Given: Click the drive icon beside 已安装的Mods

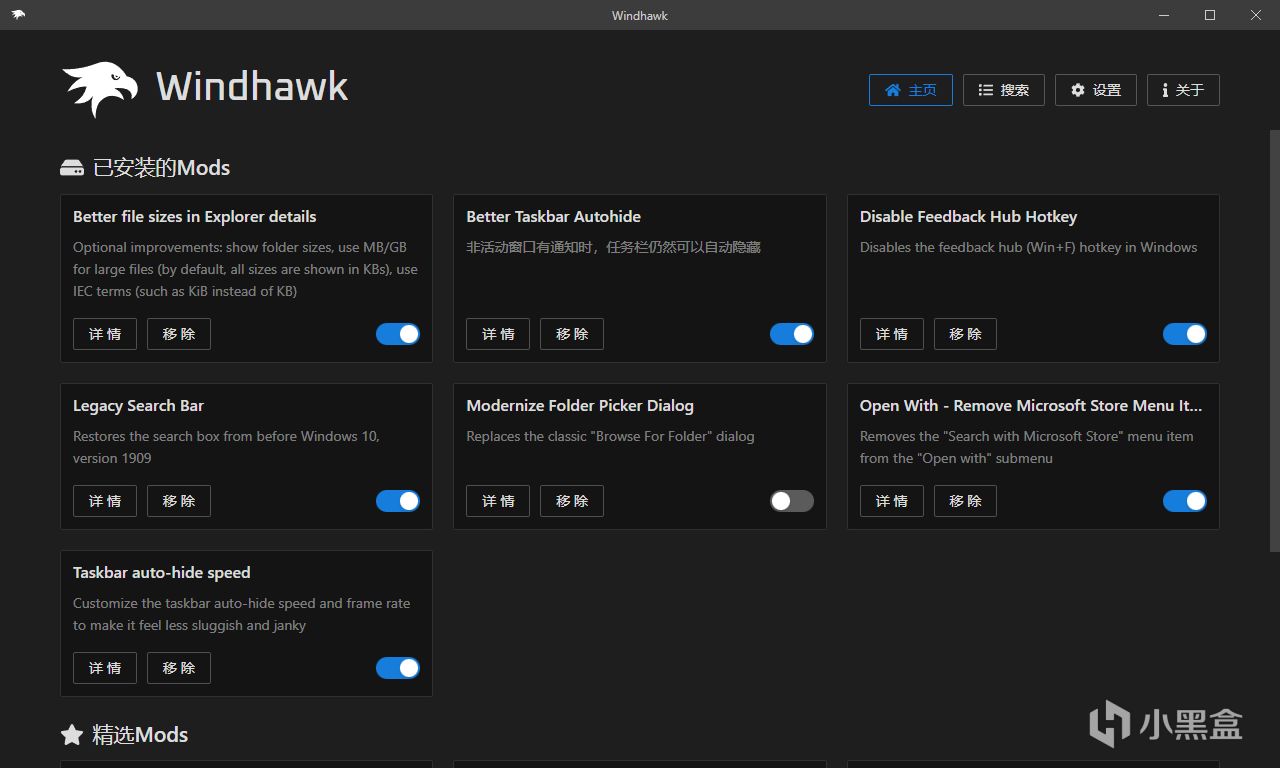Looking at the screenshot, I should pyautogui.click(x=72, y=168).
